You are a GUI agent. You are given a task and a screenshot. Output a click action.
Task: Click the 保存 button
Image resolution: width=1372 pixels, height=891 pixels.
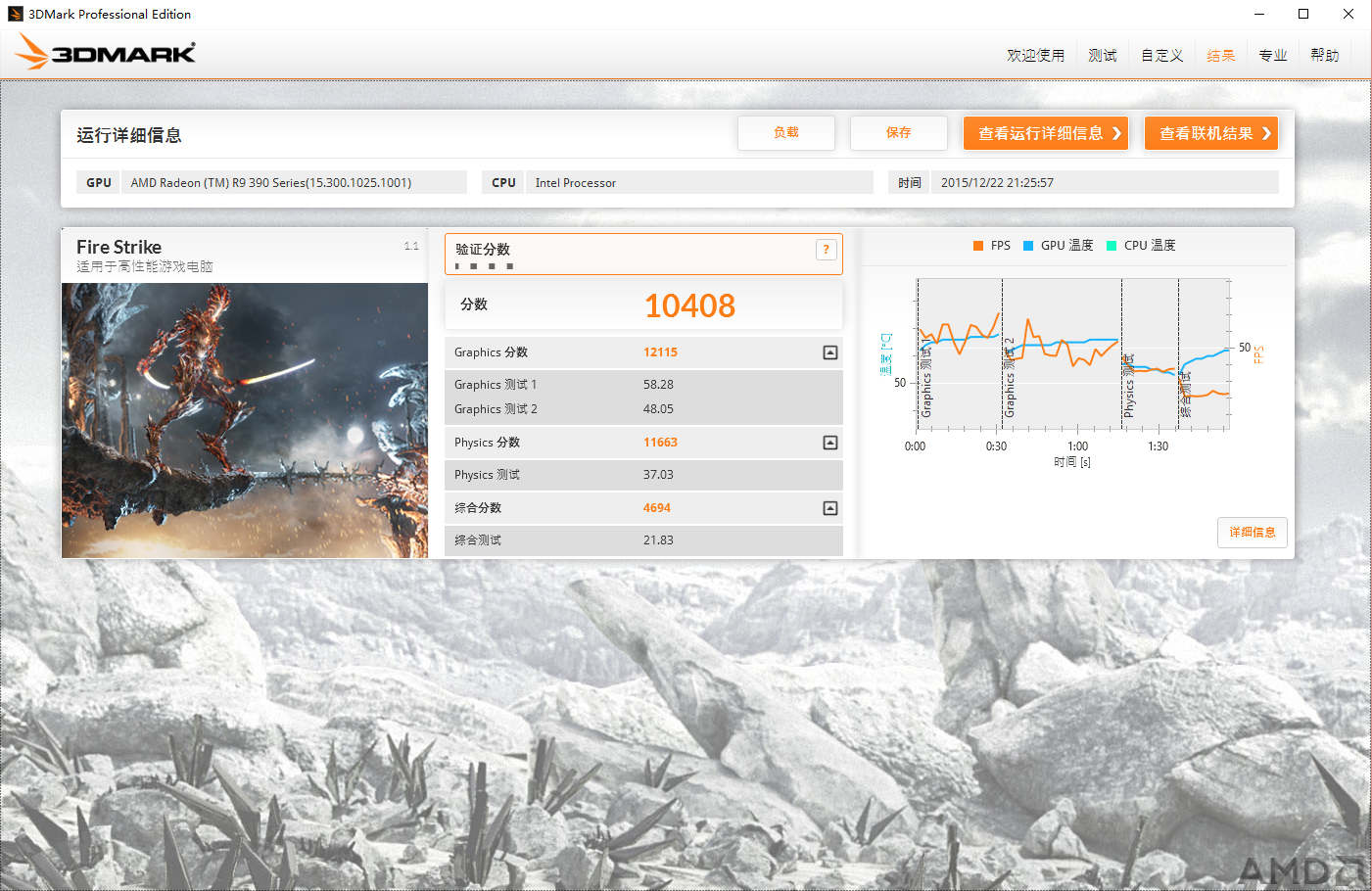899,133
